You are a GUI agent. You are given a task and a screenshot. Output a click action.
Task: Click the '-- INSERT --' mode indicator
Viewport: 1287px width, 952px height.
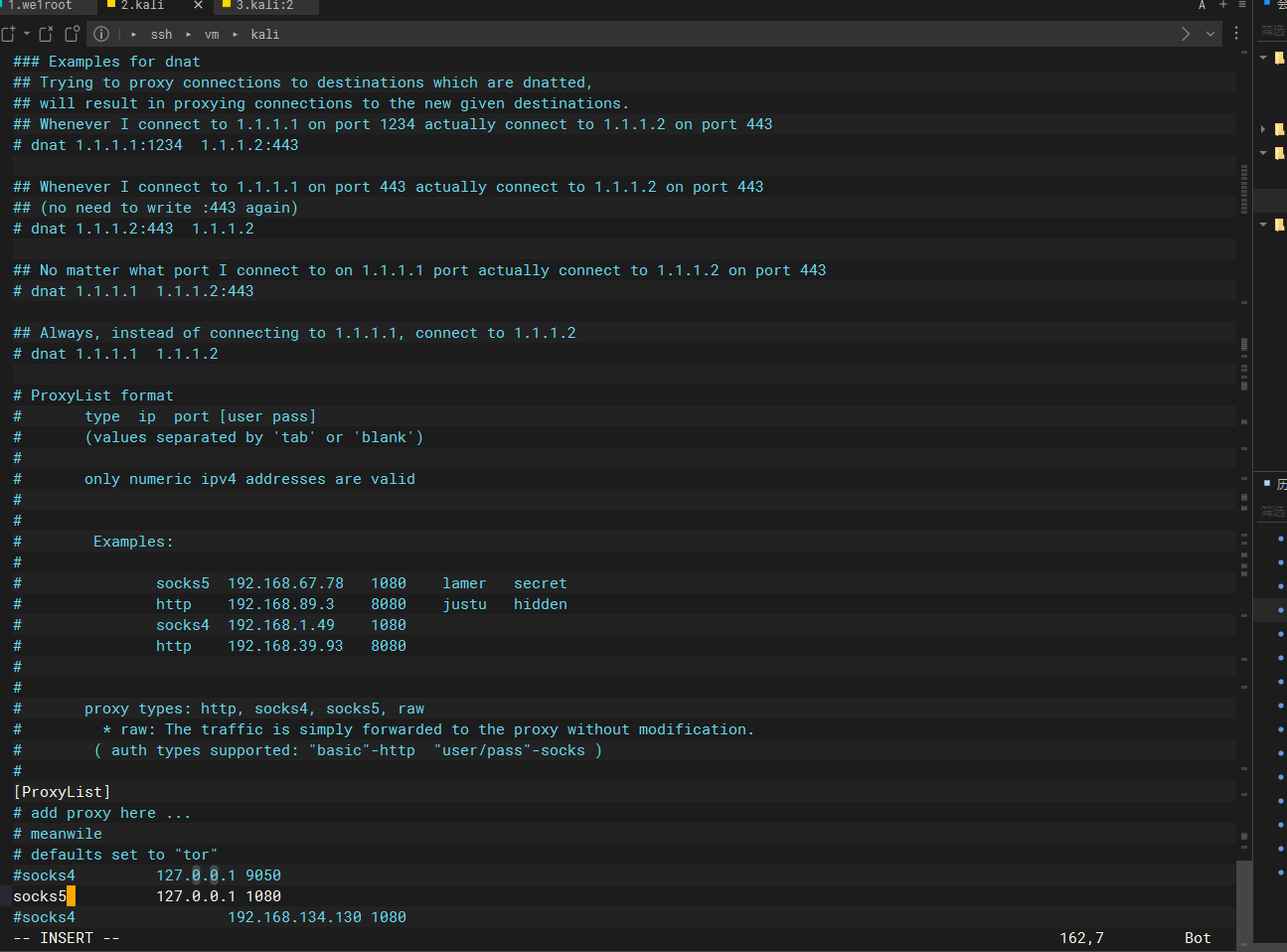coord(67,938)
